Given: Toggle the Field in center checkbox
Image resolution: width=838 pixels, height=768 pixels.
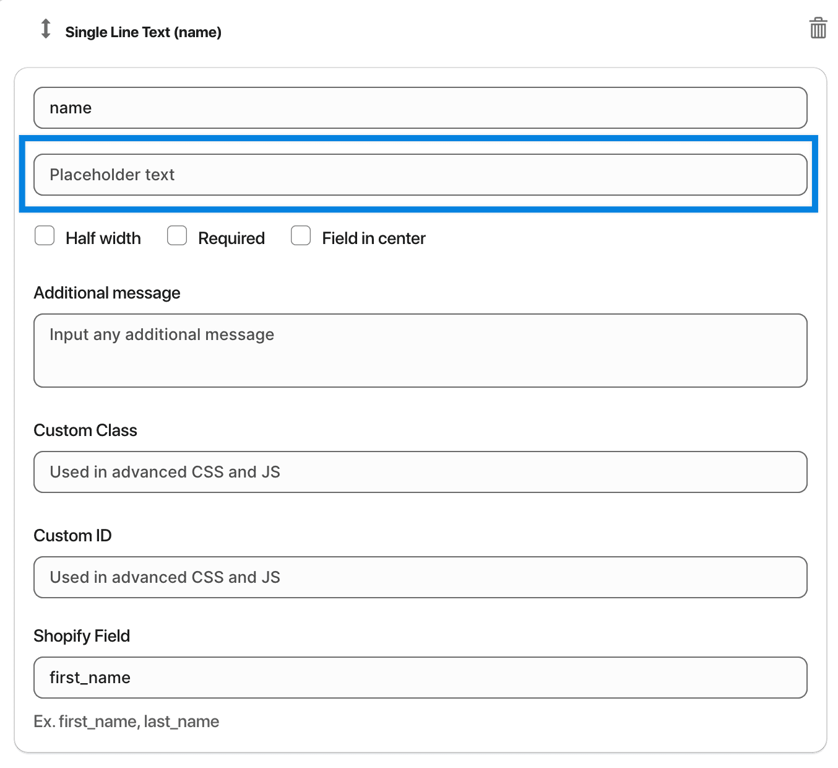Looking at the screenshot, I should click(x=301, y=236).
